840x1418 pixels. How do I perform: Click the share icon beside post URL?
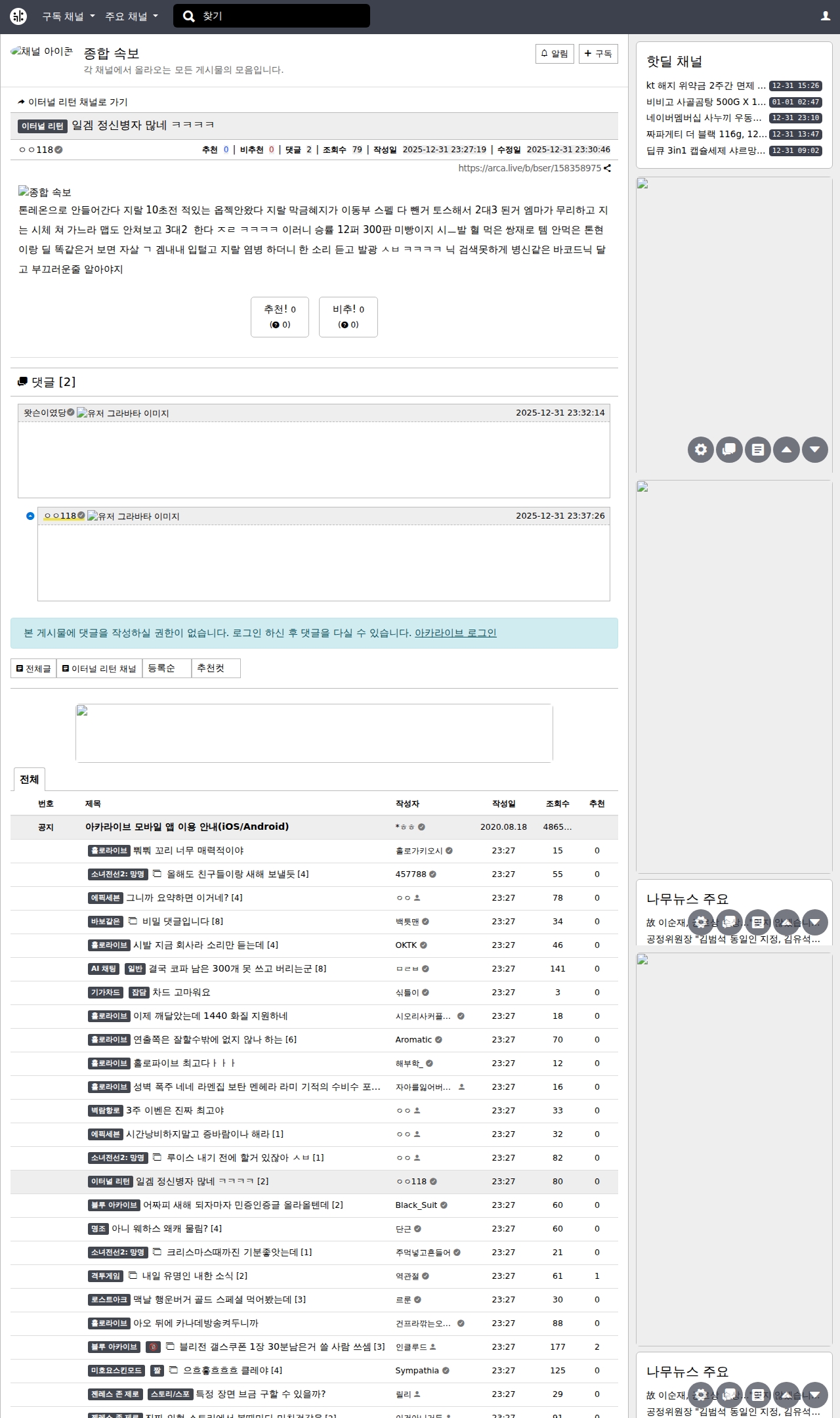[608, 168]
